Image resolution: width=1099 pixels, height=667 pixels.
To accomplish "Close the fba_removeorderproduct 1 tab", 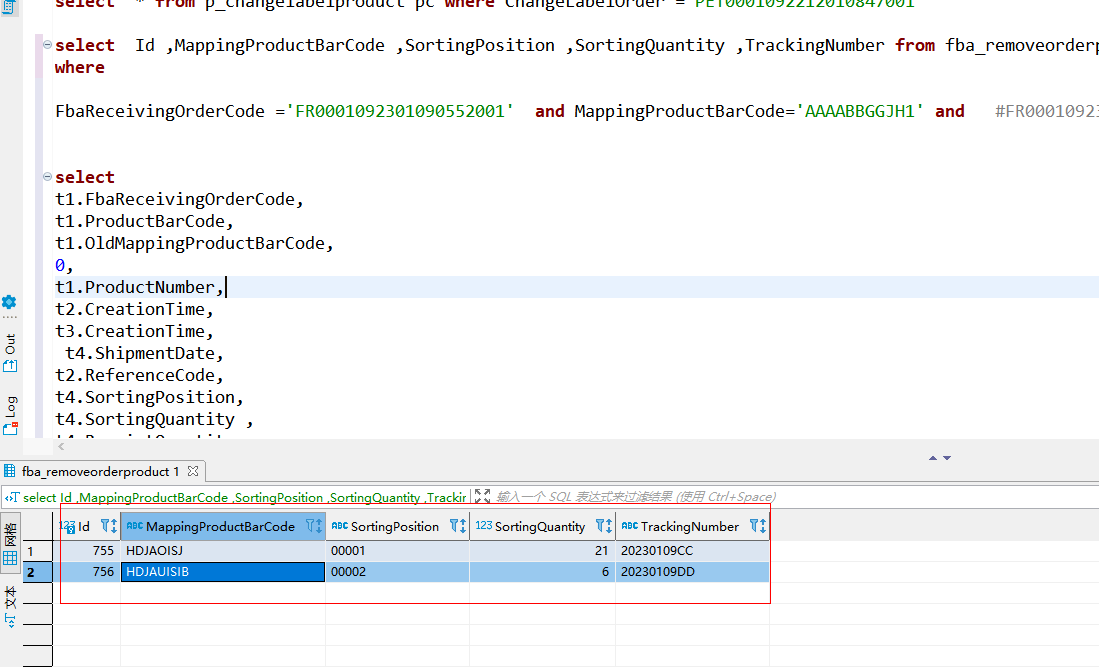I will tap(193, 471).
